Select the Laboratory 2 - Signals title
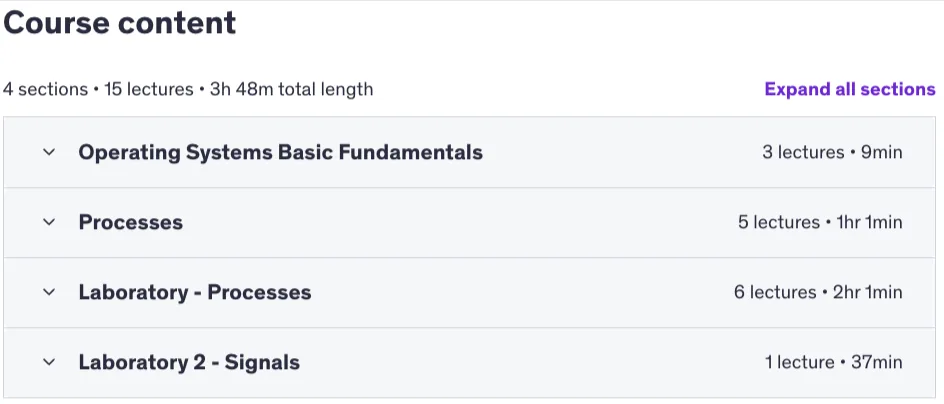 (189, 362)
